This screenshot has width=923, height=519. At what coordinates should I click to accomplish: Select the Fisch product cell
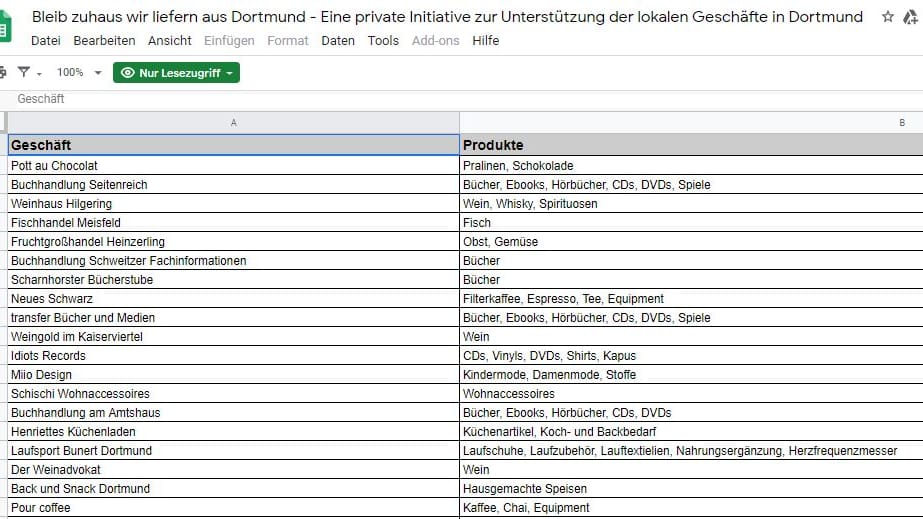point(691,222)
